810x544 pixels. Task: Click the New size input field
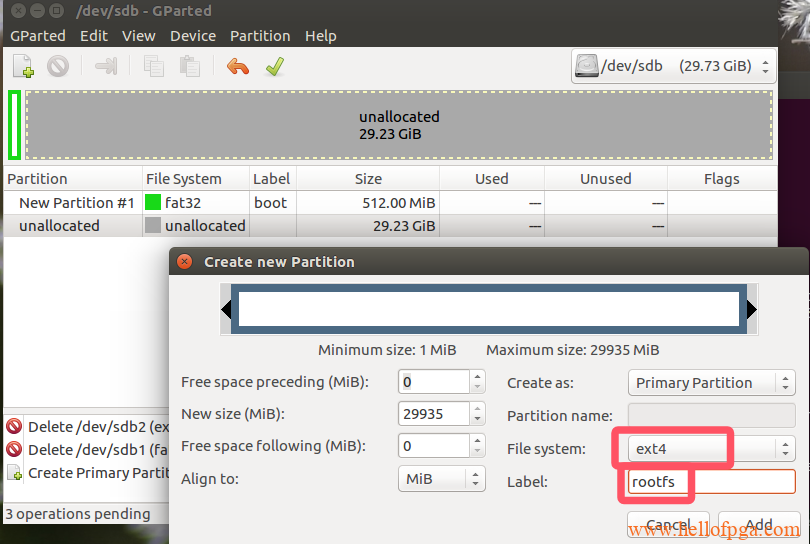[434, 414]
